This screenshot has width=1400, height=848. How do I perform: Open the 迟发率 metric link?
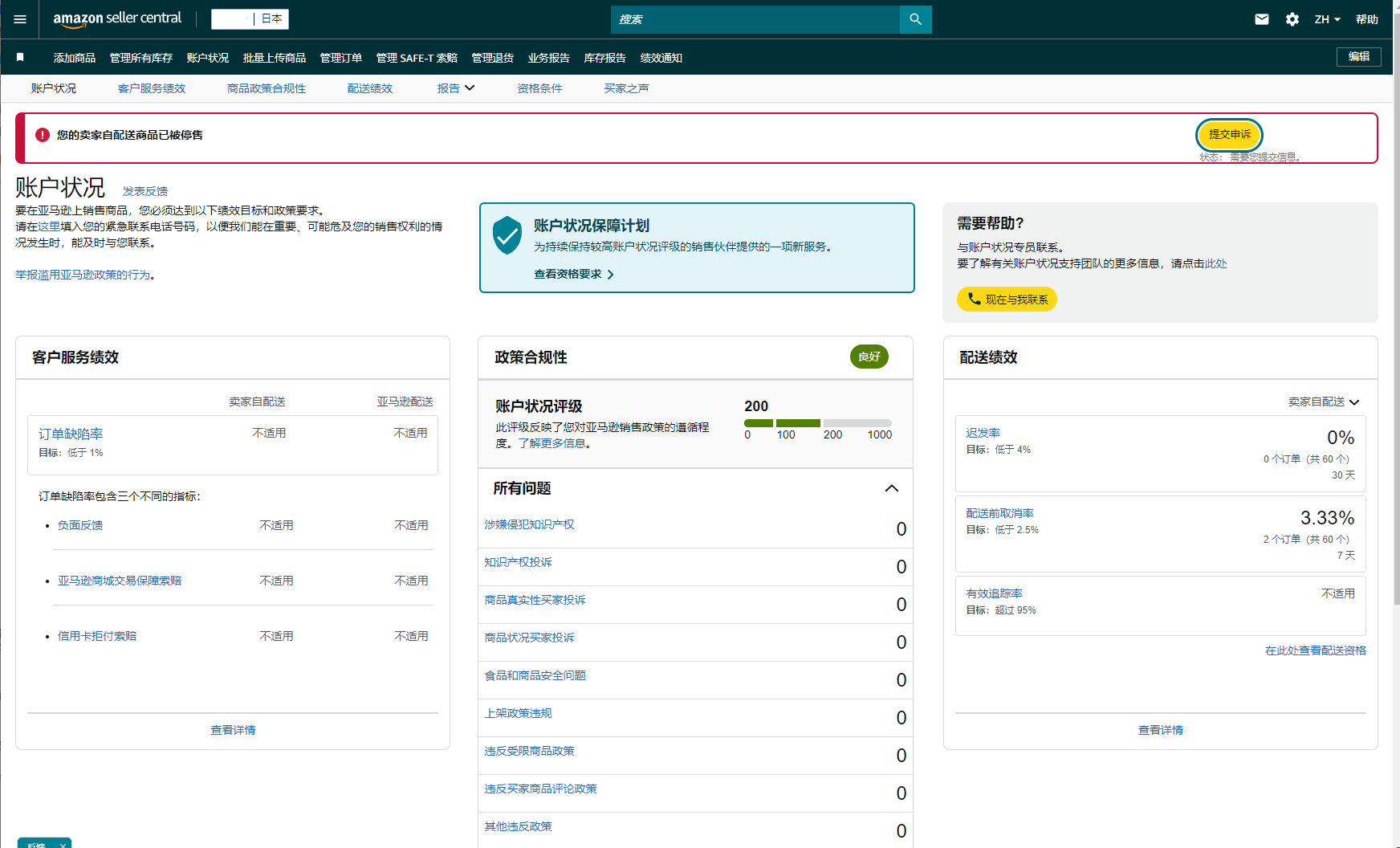pyautogui.click(x=983, y=433)
